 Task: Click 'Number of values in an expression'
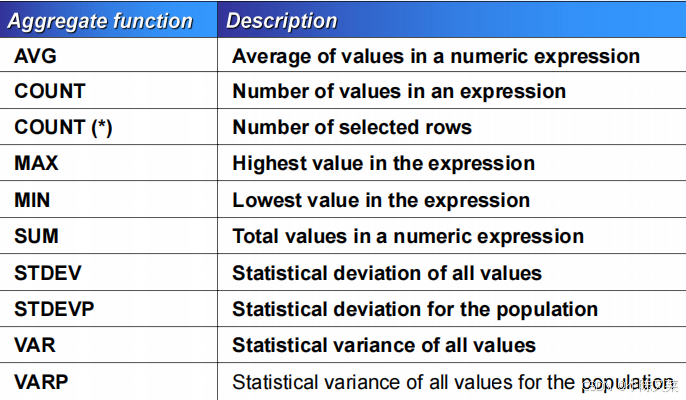tap(399, 91)
